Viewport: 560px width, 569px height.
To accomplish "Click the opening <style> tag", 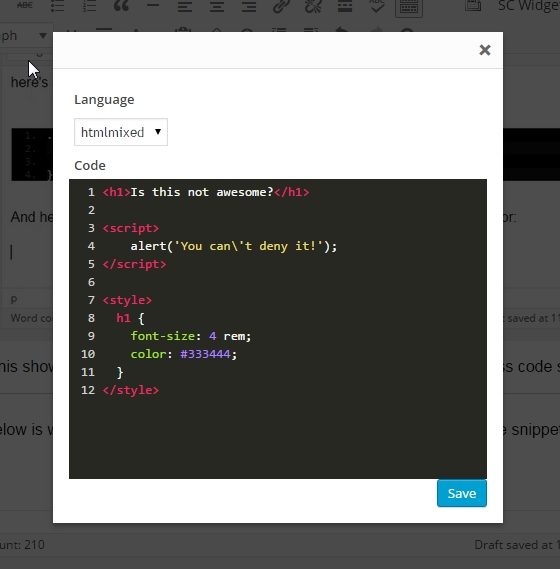I will (x=127, y=300).
